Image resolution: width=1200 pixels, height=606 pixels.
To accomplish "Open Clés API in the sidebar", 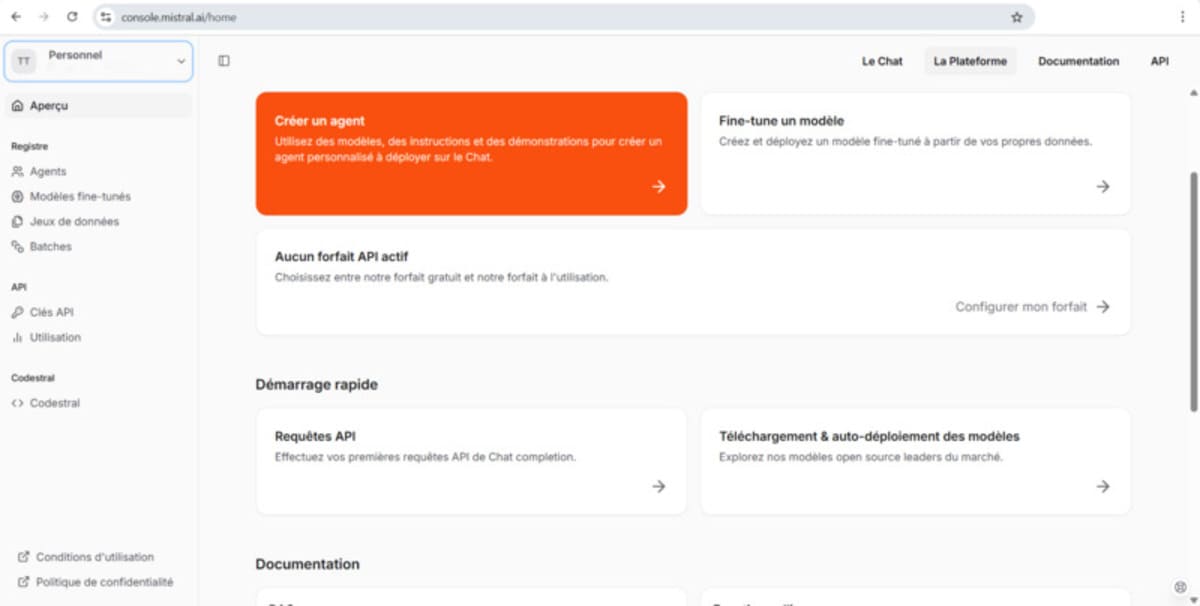I will pyautogui.click(x=52, y=313).
